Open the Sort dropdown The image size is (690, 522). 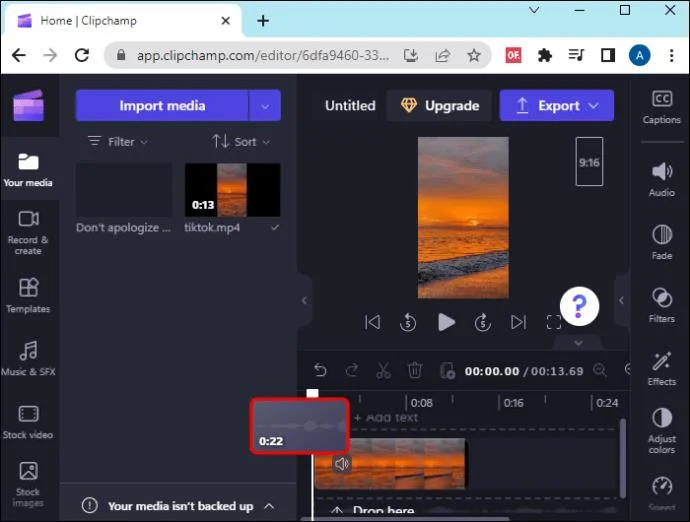pos(235,142)
